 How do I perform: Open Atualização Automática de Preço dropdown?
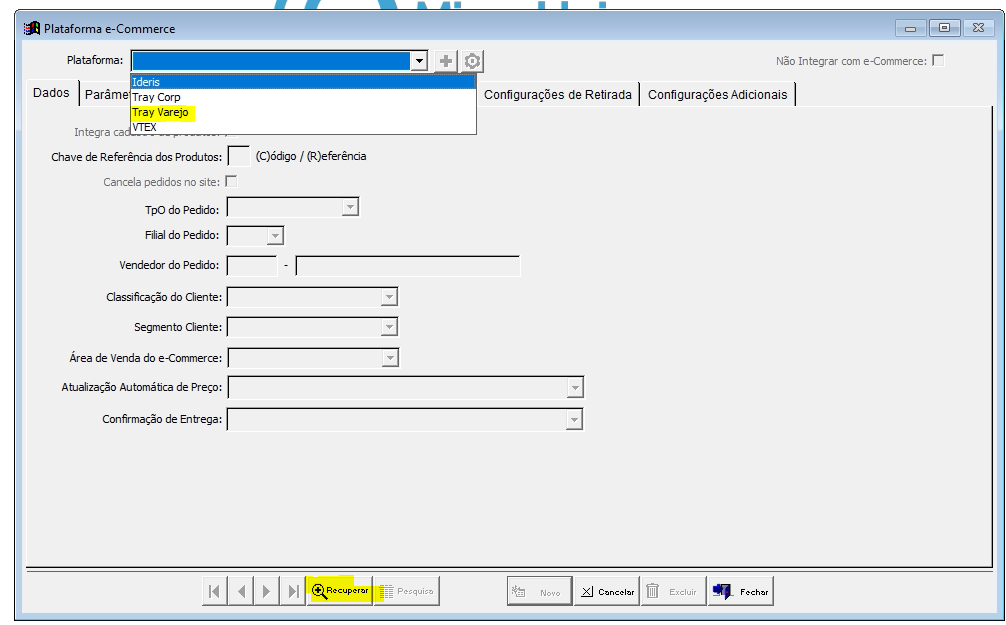click(x=575, y=388)
